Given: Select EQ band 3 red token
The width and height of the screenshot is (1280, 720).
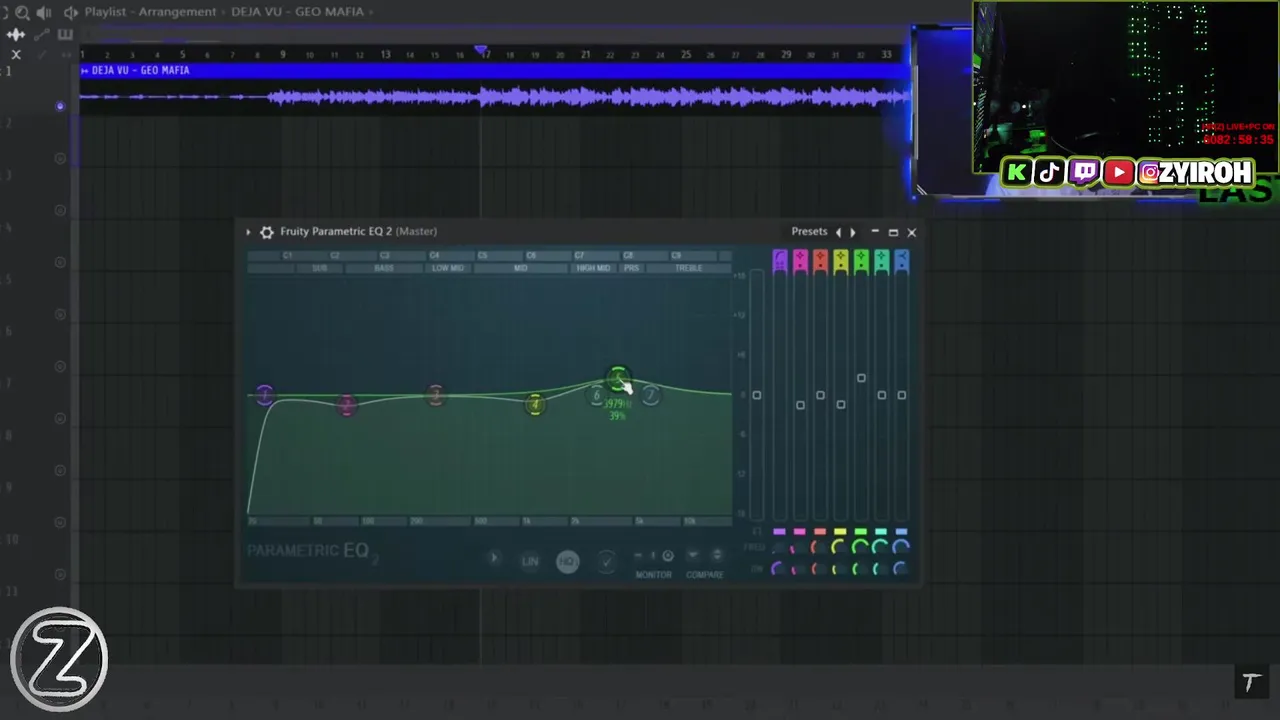Looking at the screenshot, I should pyautogui.click(x=435, y=396).
